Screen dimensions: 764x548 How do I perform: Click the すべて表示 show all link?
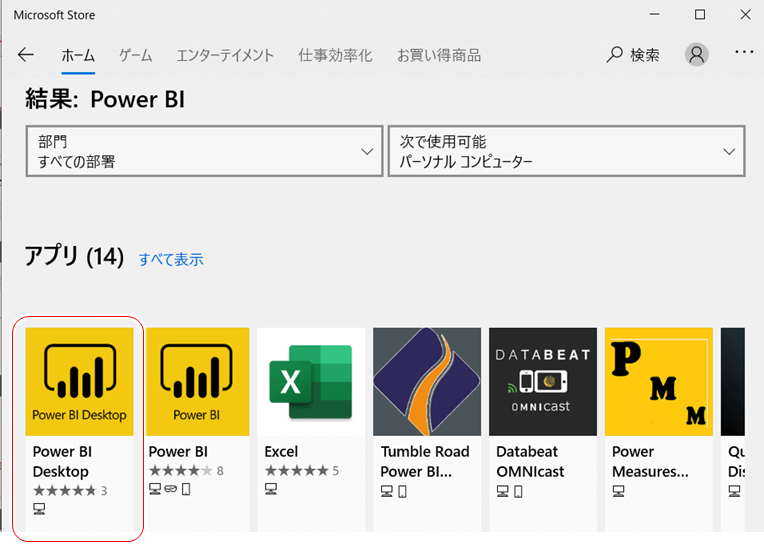[x=171, y=260]
